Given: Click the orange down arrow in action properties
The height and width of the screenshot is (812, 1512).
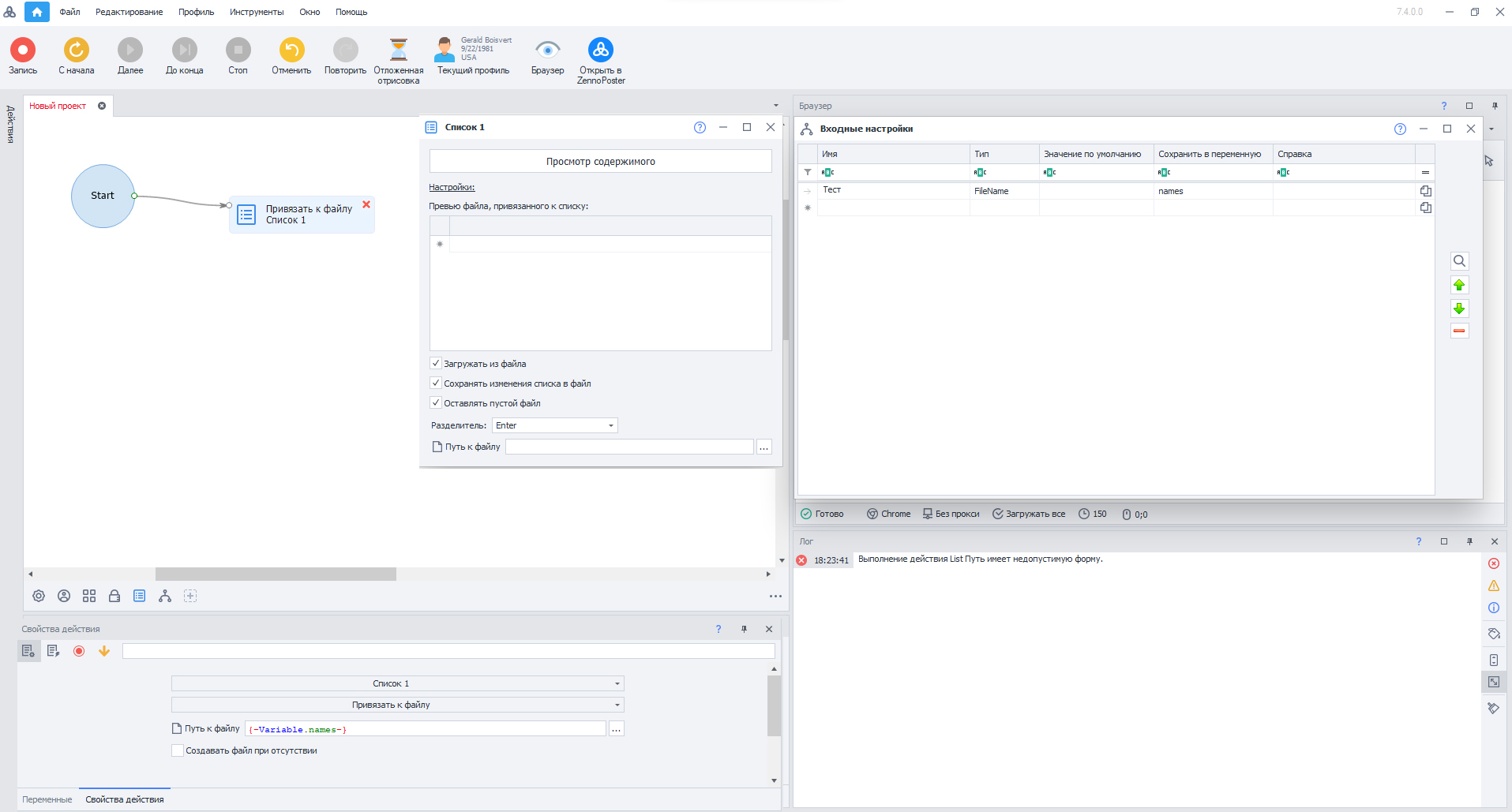Looking at the screenshot, I should pos(104,651).
